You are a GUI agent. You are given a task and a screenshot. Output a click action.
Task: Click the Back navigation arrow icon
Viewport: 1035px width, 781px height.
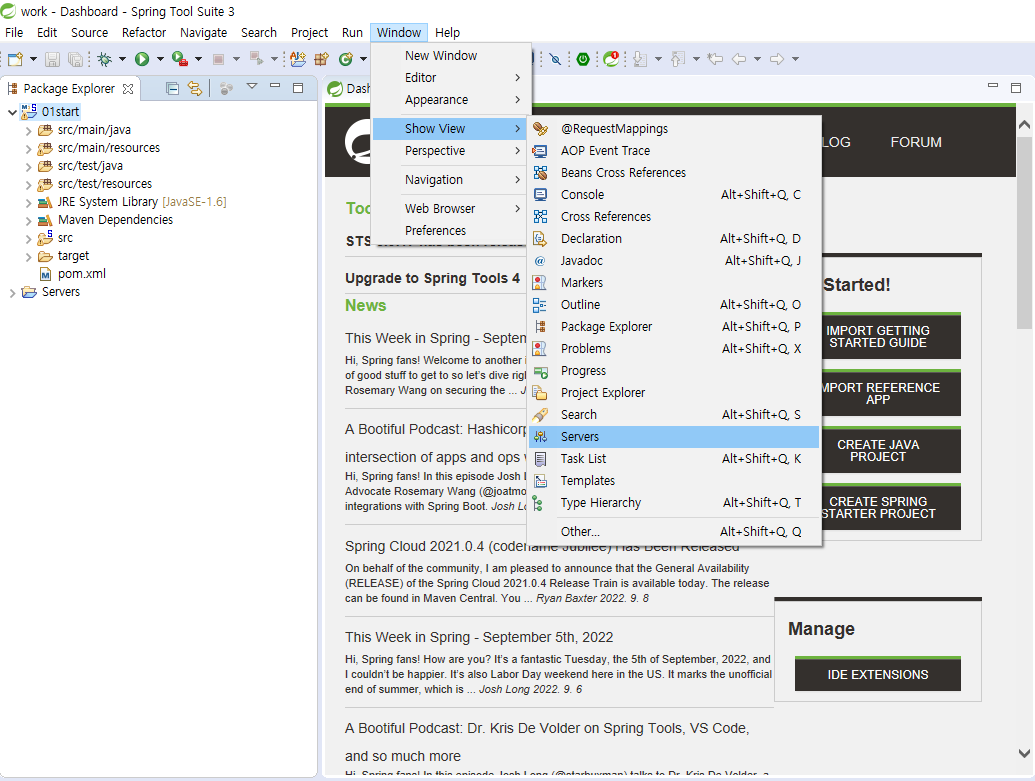click(x=739, y=59)
